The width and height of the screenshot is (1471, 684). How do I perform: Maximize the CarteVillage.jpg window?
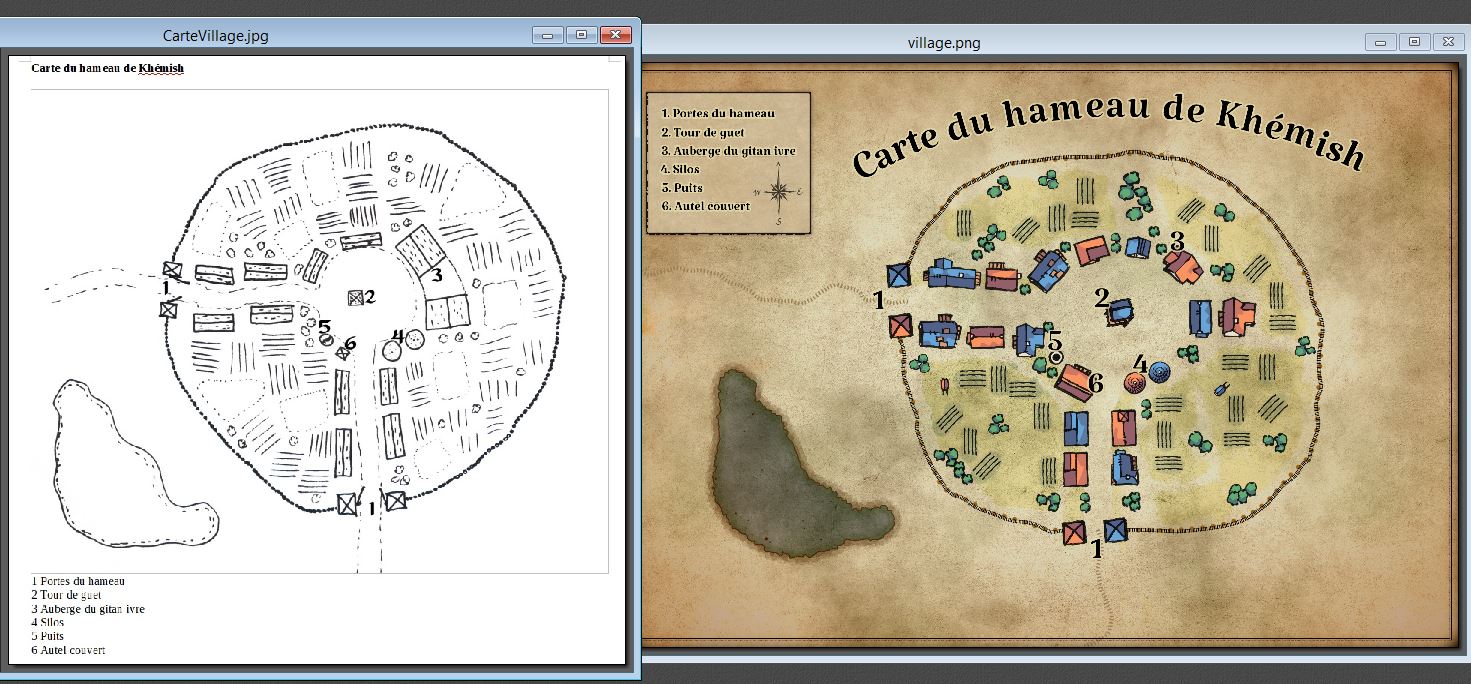coord(581,35)
